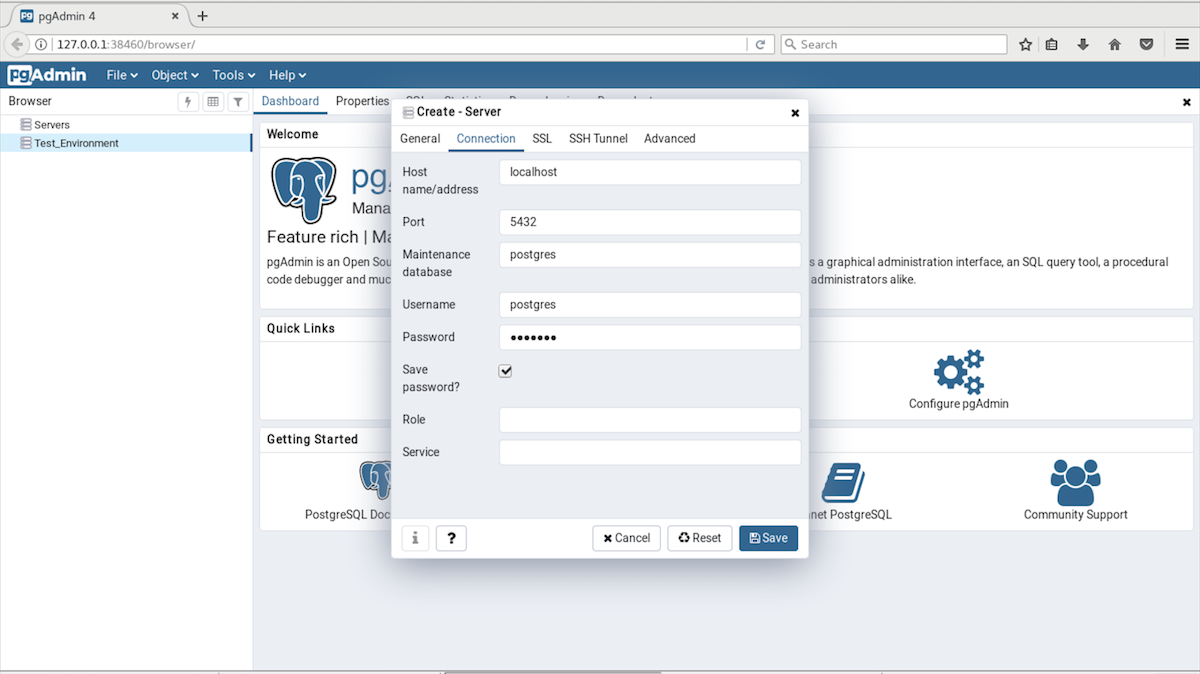
Task: Switch to the SSL tab
Action: [542, 139]
